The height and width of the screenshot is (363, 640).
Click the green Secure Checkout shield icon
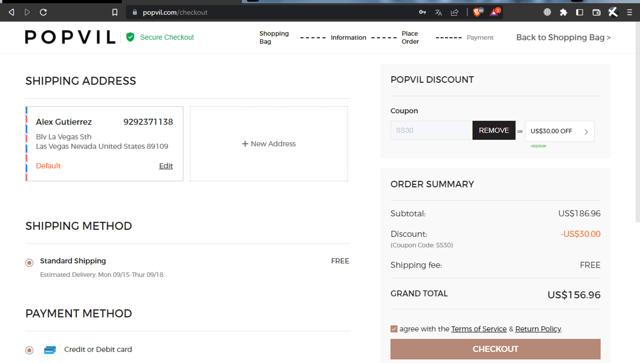130,37
